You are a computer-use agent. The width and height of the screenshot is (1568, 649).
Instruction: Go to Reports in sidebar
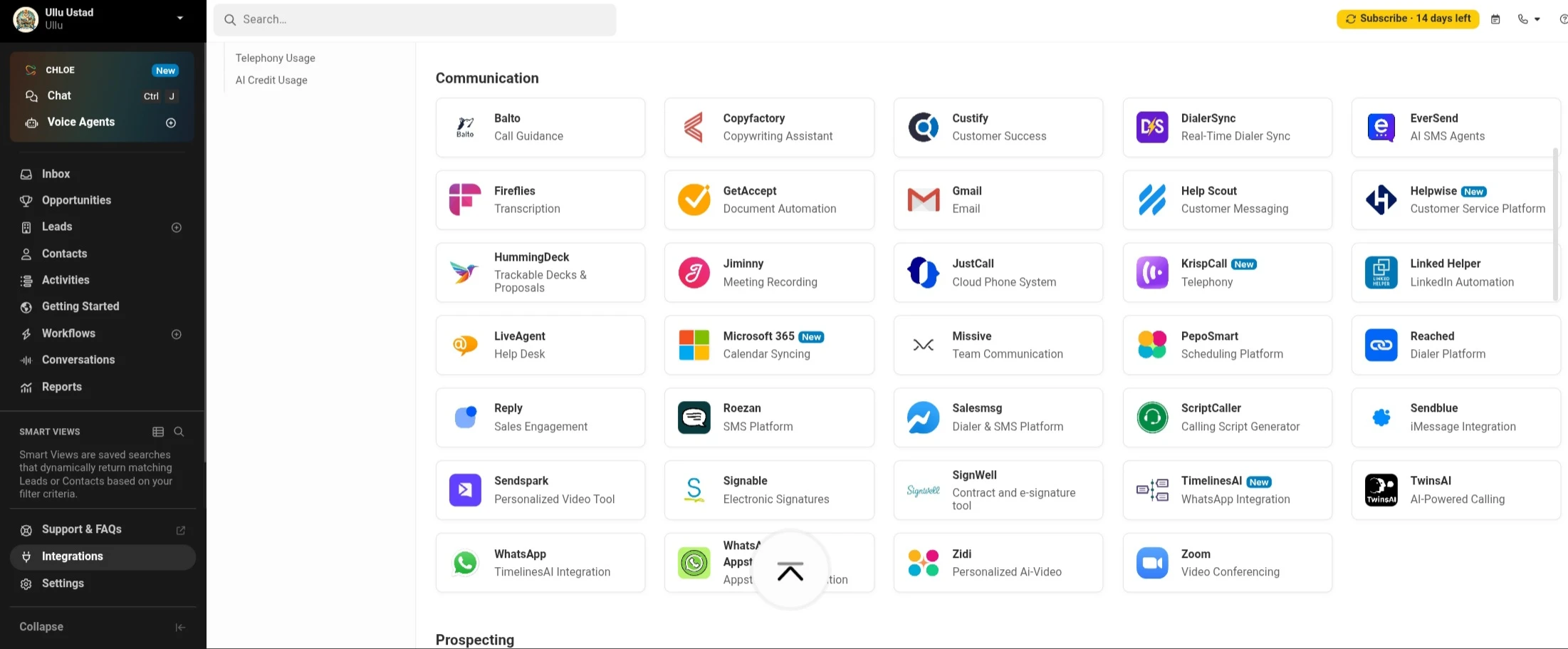point(103,387)
